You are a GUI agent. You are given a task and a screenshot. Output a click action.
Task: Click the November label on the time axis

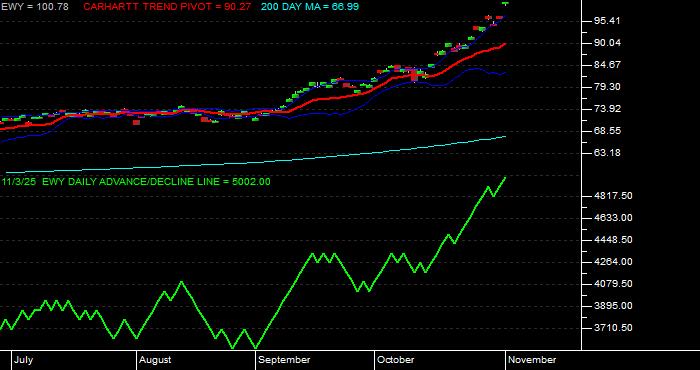532,360
